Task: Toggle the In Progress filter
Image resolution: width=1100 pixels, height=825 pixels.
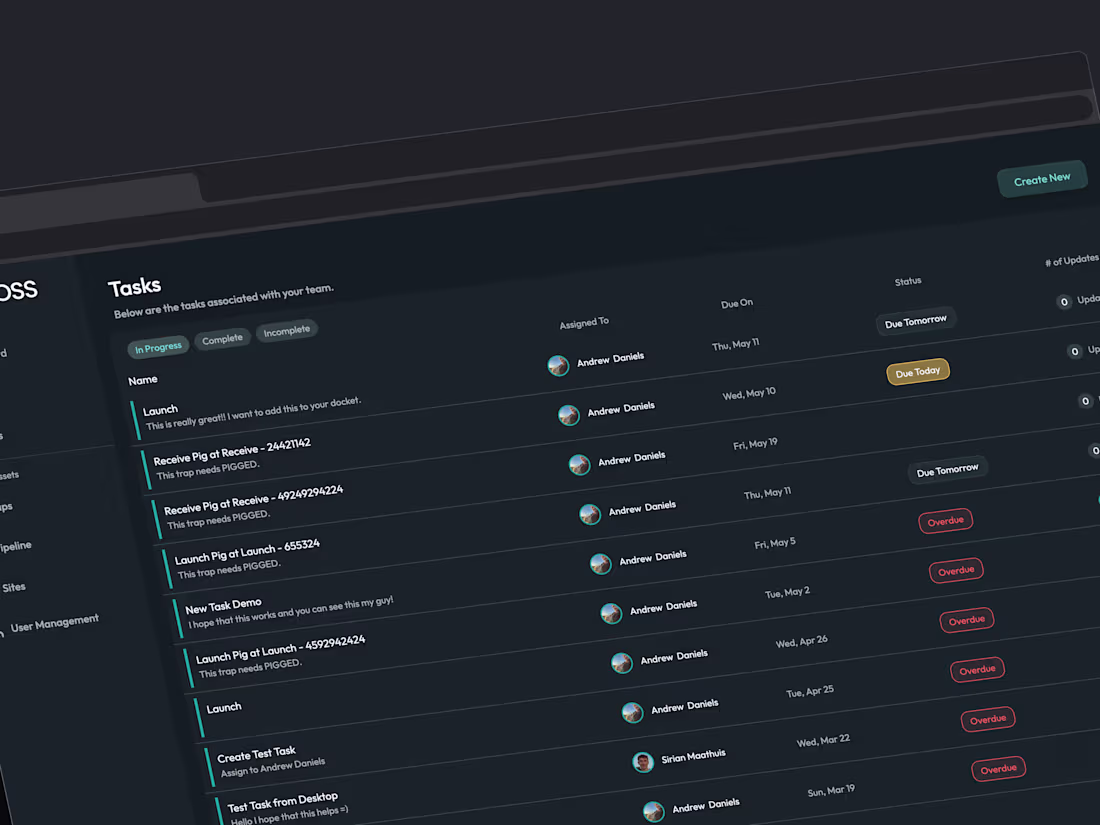Action: pyautogui.click(x=158, y=347)
